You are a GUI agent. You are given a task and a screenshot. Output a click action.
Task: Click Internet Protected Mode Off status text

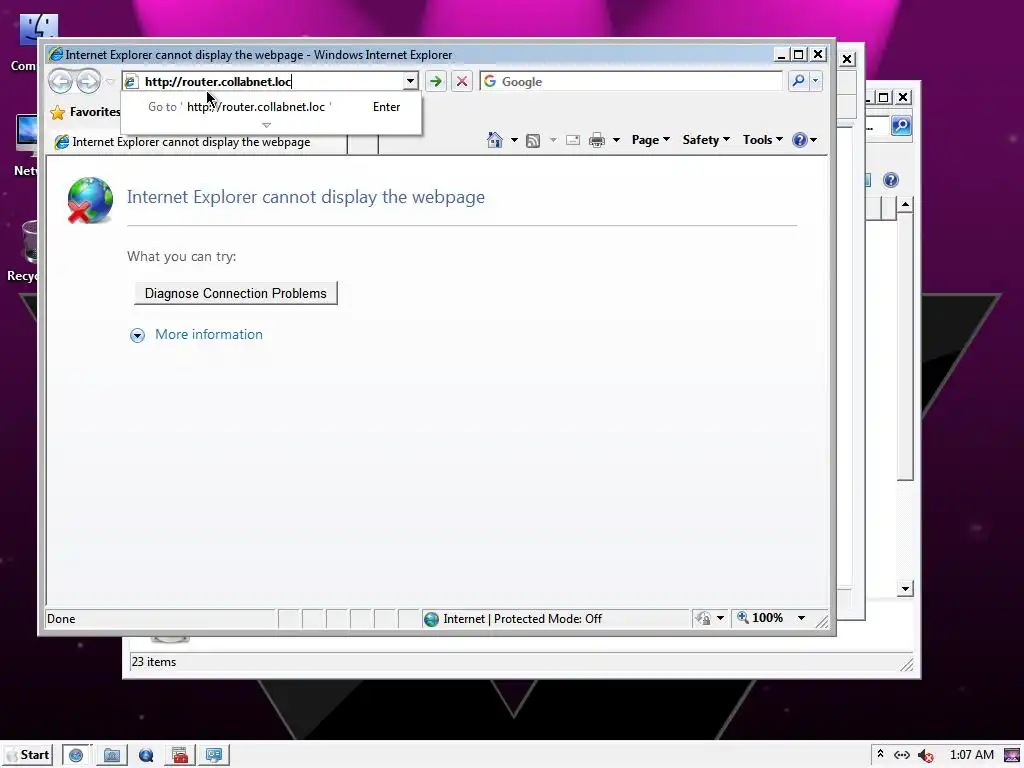click(x=522, y=619)
